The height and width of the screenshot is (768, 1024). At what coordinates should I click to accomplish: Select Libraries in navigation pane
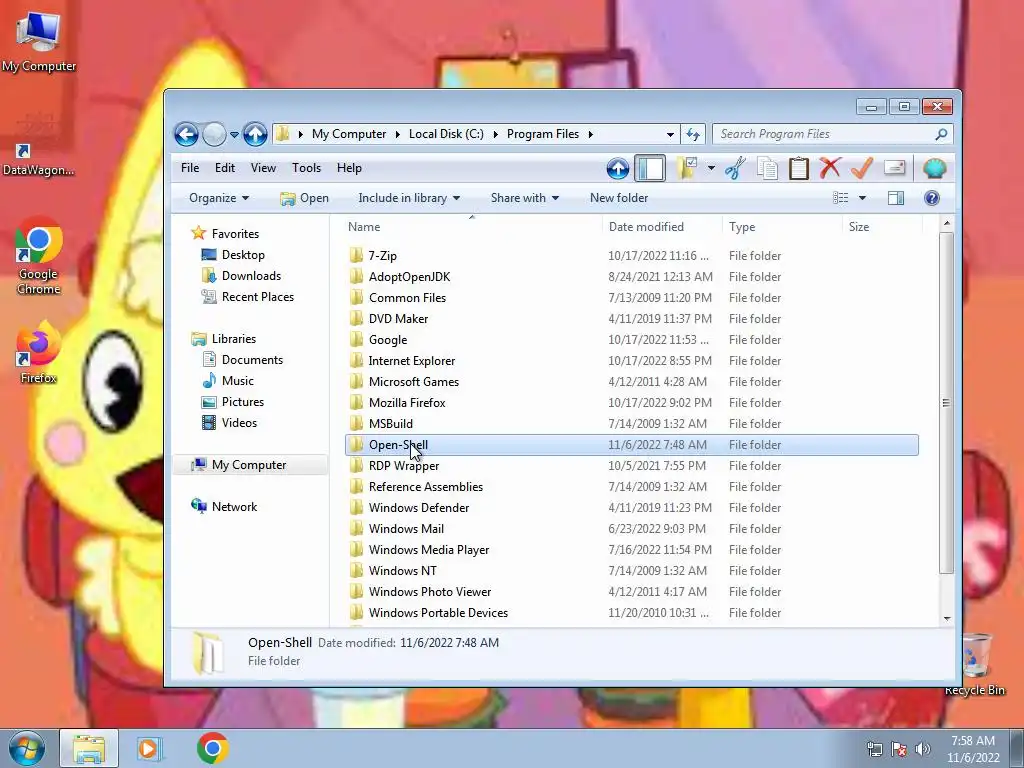223,339
